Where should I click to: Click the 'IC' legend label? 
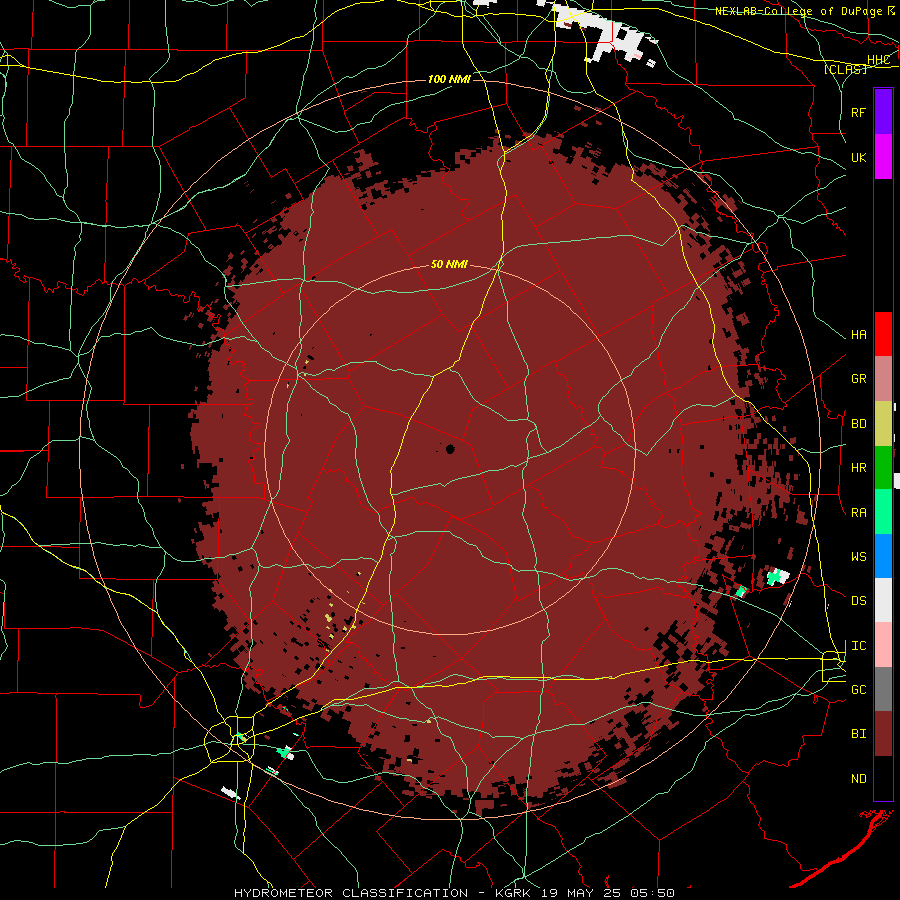coord(858,645)
